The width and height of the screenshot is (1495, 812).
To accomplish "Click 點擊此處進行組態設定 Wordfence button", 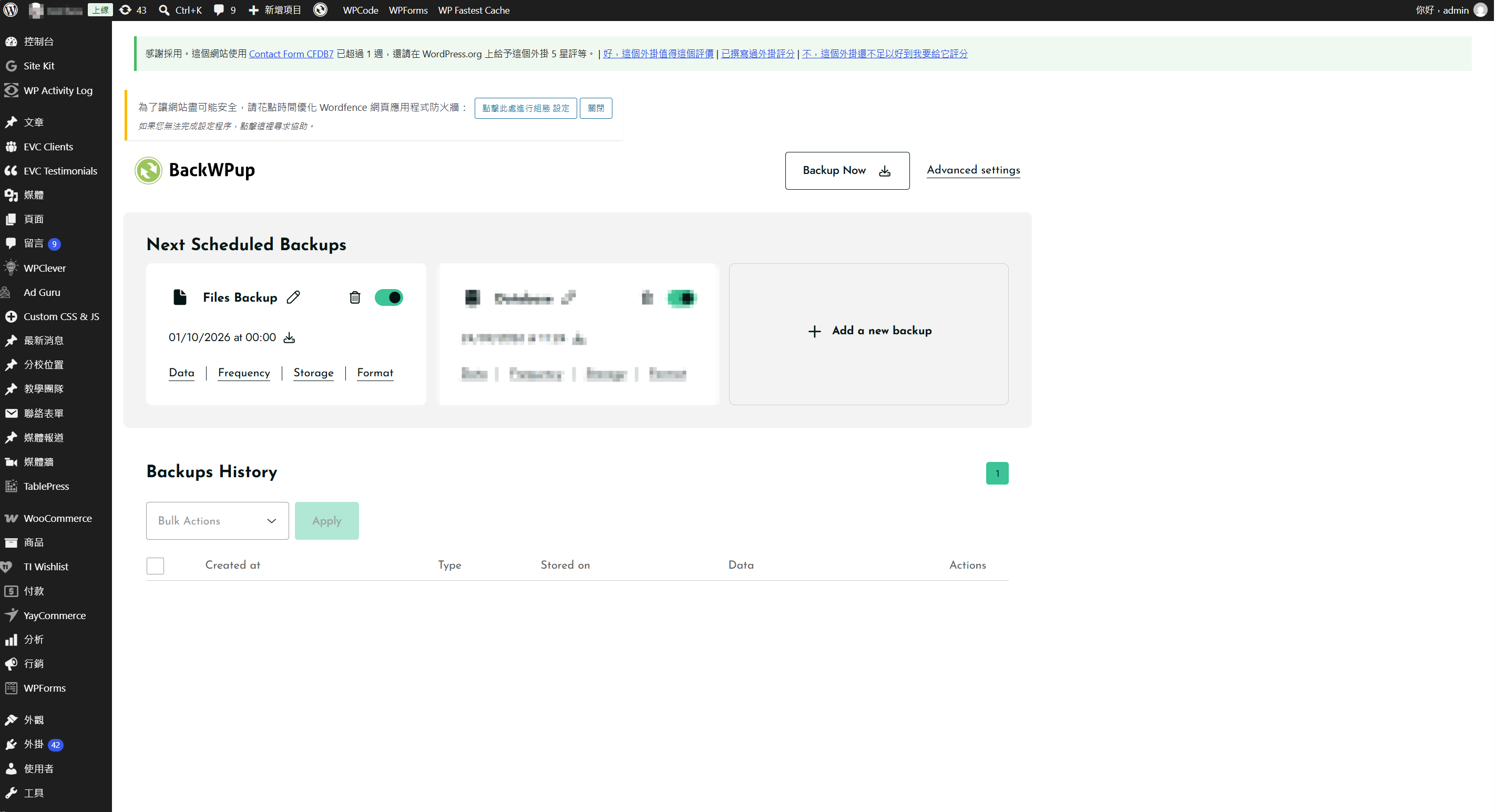I will tap(526, 108).
